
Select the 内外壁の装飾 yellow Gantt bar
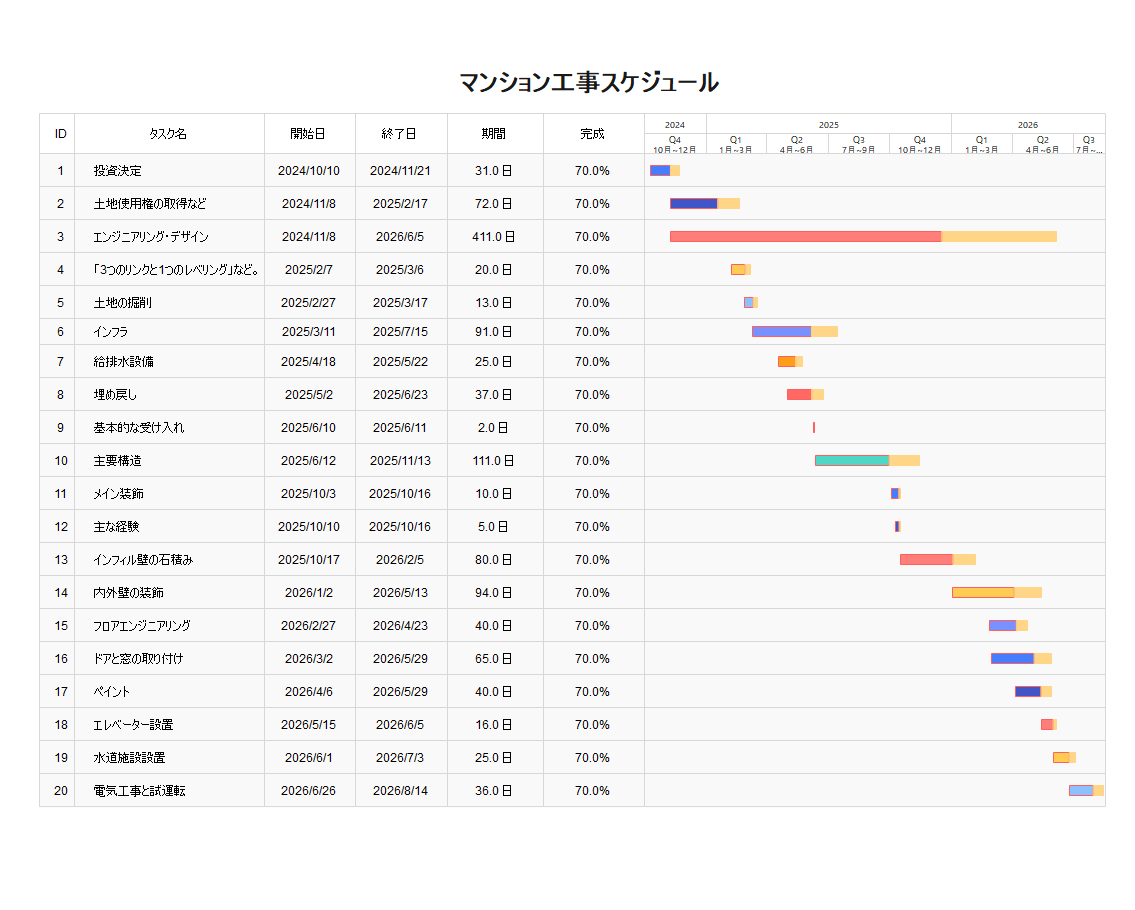pos(983,593)
